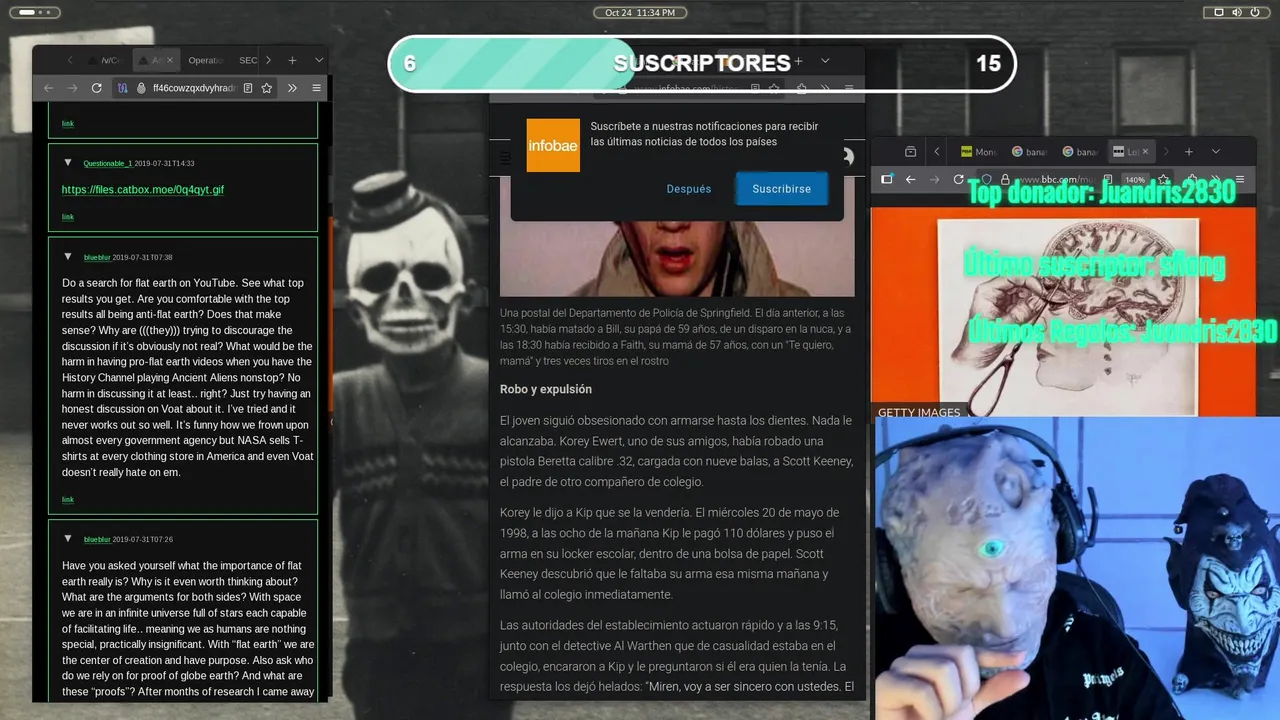The image size is (1280, 720).
Task: Go back in the left onion-site browser
Action: [48, 88]
